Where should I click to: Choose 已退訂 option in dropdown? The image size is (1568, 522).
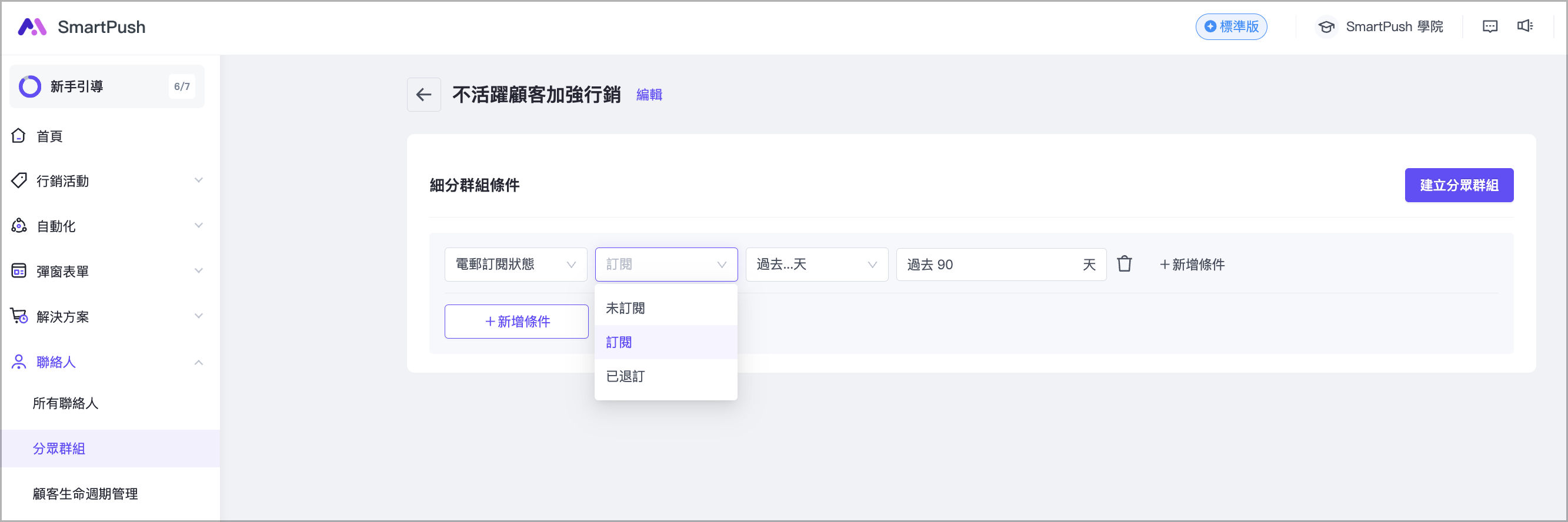coord(626,377)
